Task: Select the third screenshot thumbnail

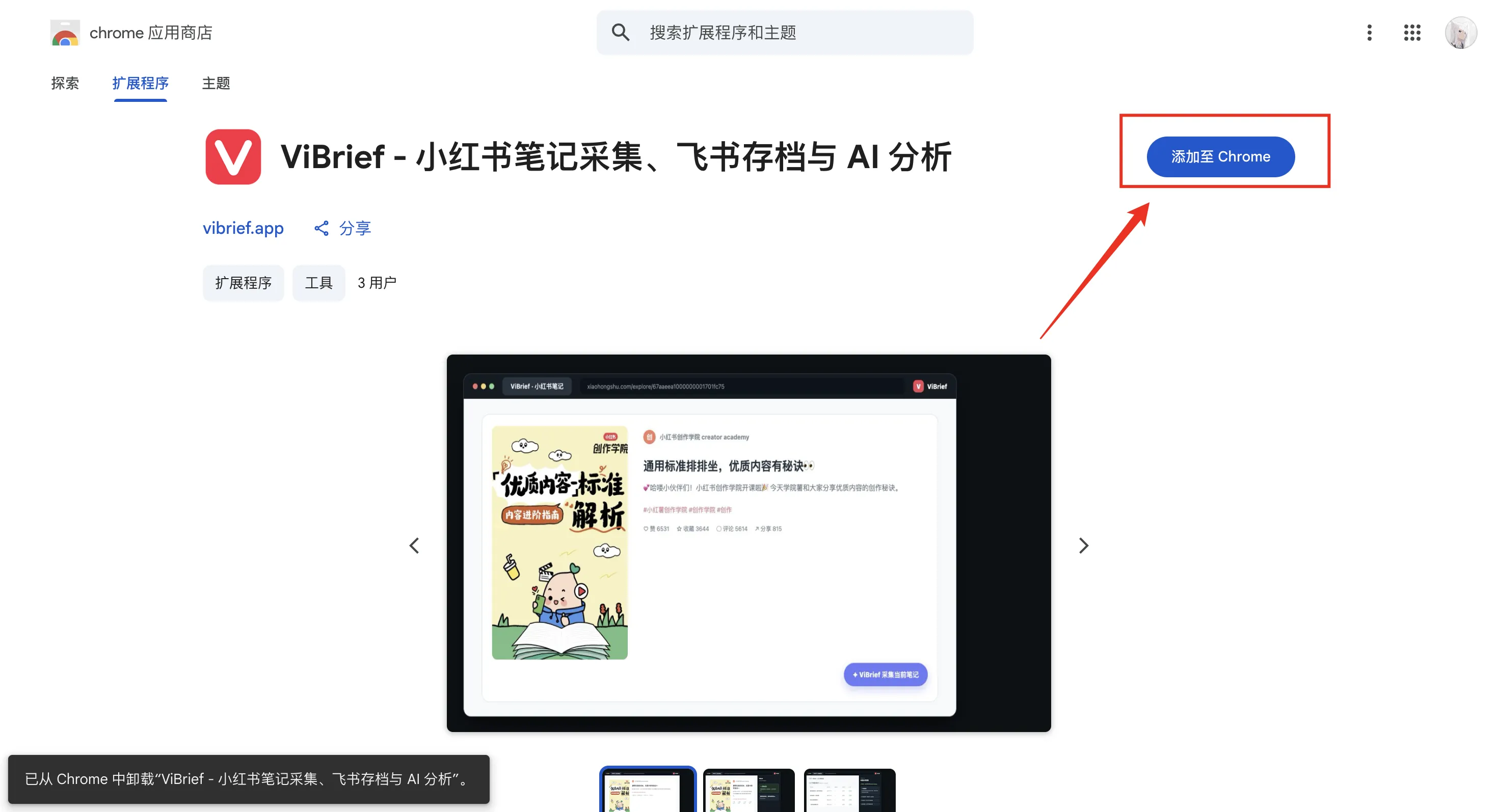Action: (x=849, y=791)
